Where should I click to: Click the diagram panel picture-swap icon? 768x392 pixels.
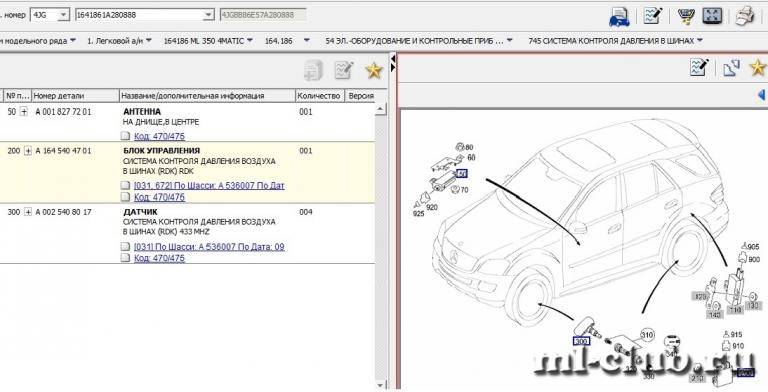pyautogui.click(x=731, y=68)
